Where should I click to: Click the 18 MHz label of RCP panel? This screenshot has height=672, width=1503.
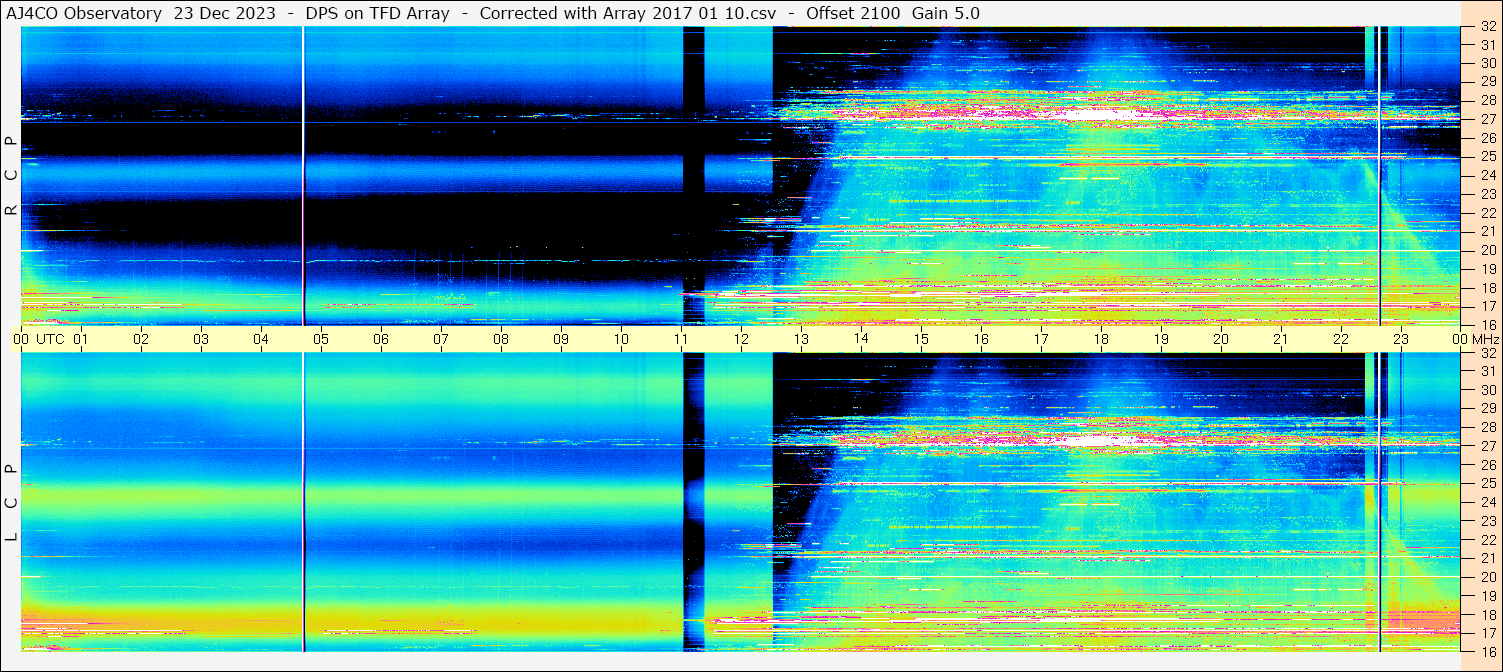[x=1487, y=287]
